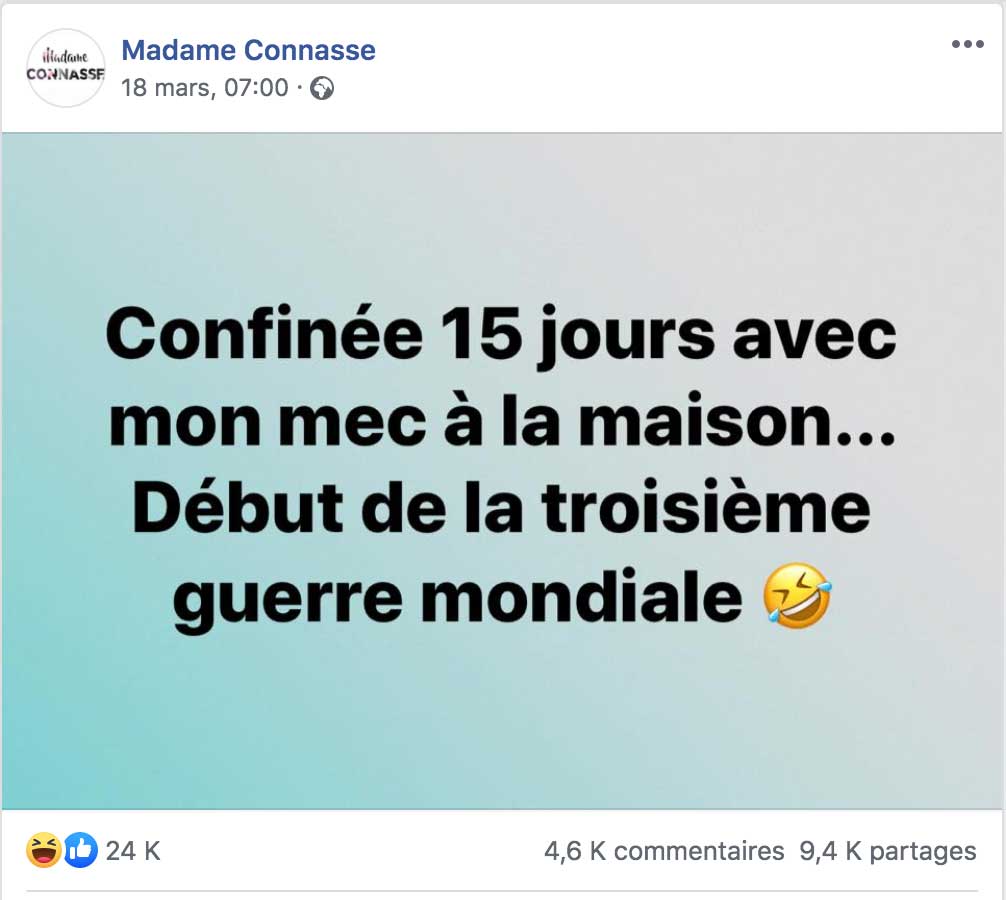The height and width of the screenshot is (900, 1006).
Task: Click the Madame Connasse profile avatar
Action: click(66, 67)
